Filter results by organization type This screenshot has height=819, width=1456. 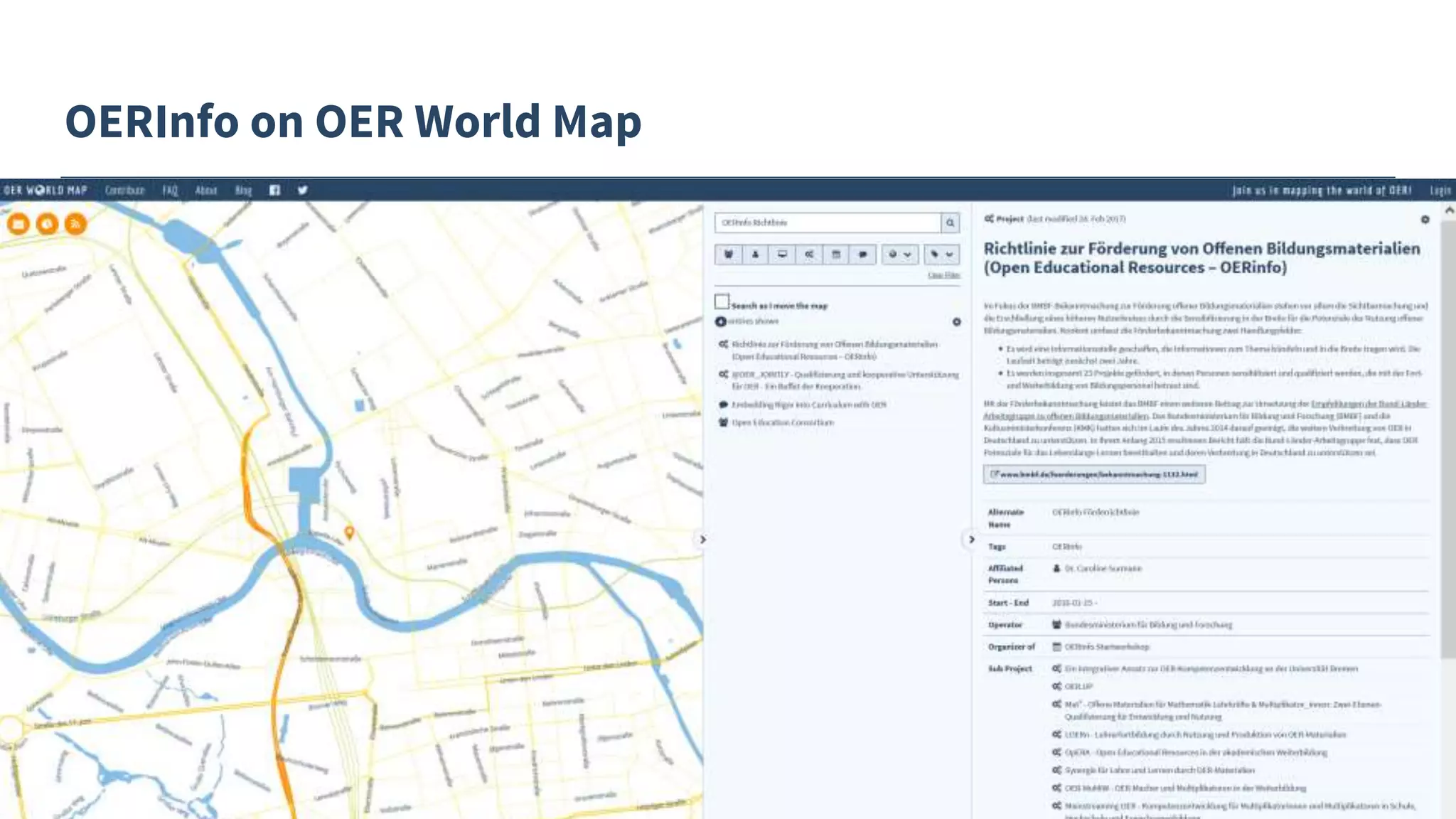[x=729, y=255]
